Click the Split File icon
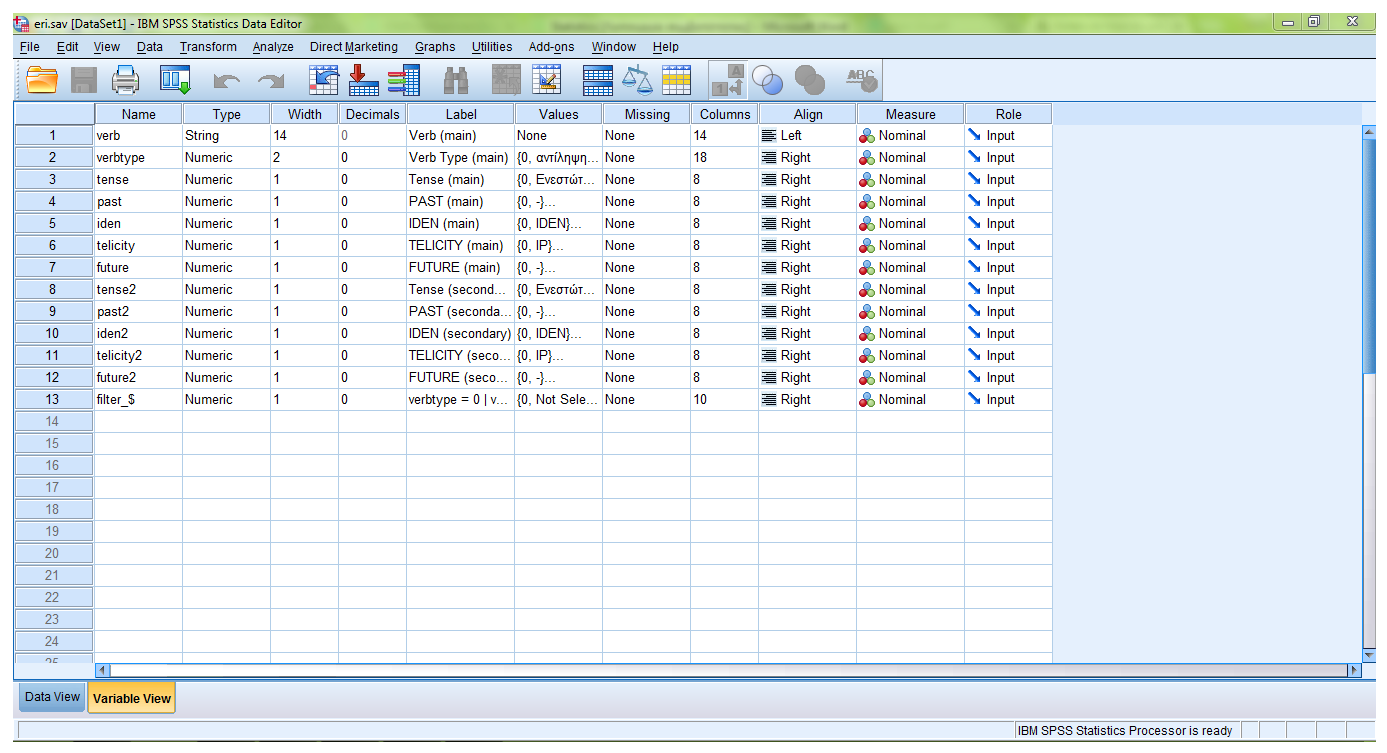The width and height of the screenshot is (1387, 753). 597,80
